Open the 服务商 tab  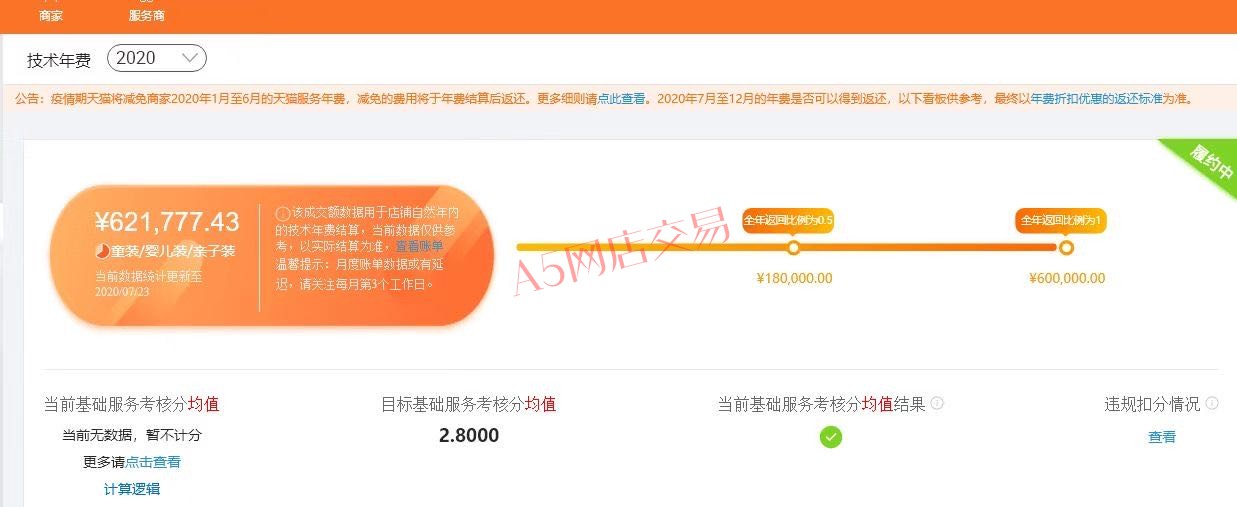click(147, 16)
